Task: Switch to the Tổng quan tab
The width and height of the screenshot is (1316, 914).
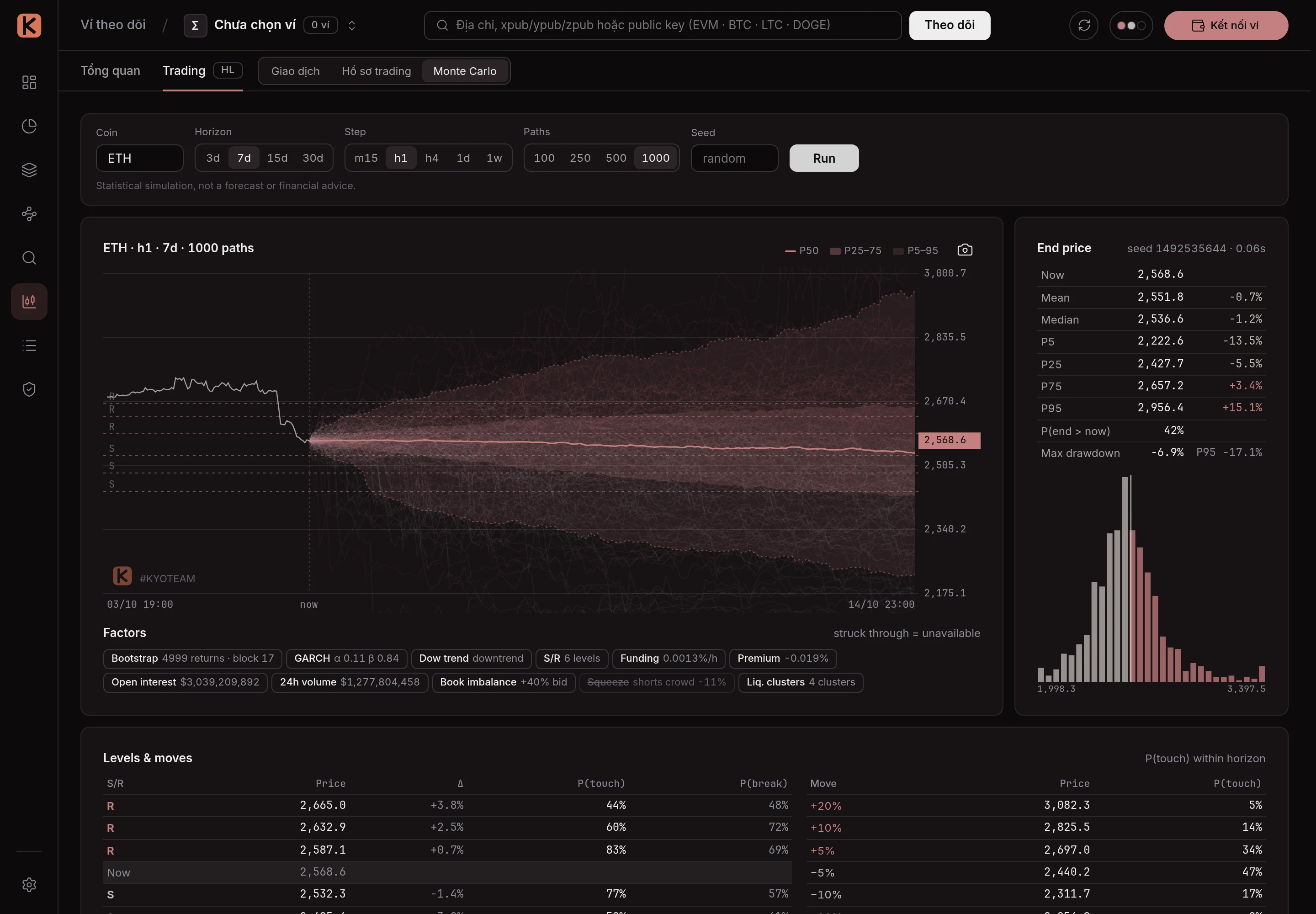Action: [110, 70]
